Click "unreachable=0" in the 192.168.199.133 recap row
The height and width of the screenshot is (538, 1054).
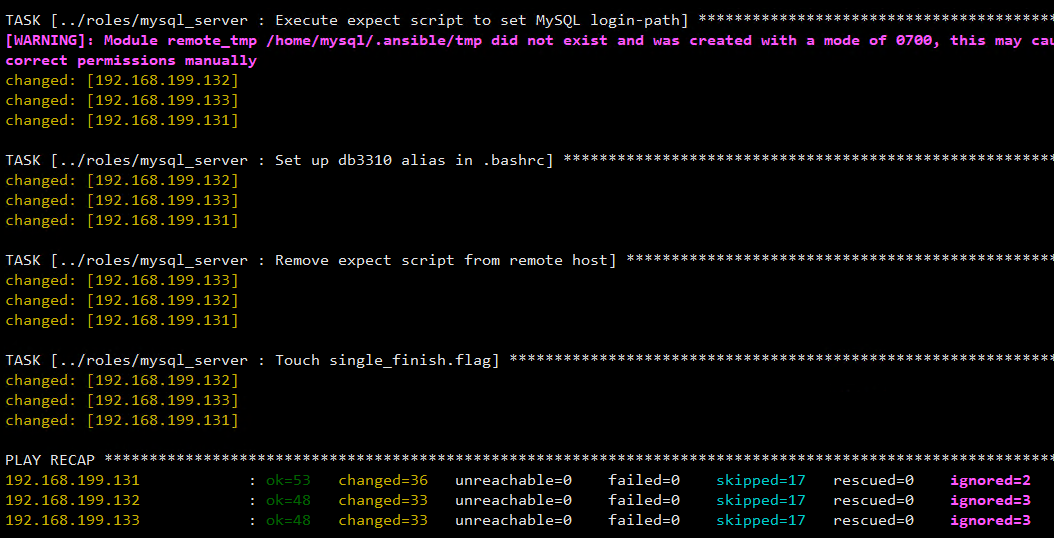coord(513,520)
